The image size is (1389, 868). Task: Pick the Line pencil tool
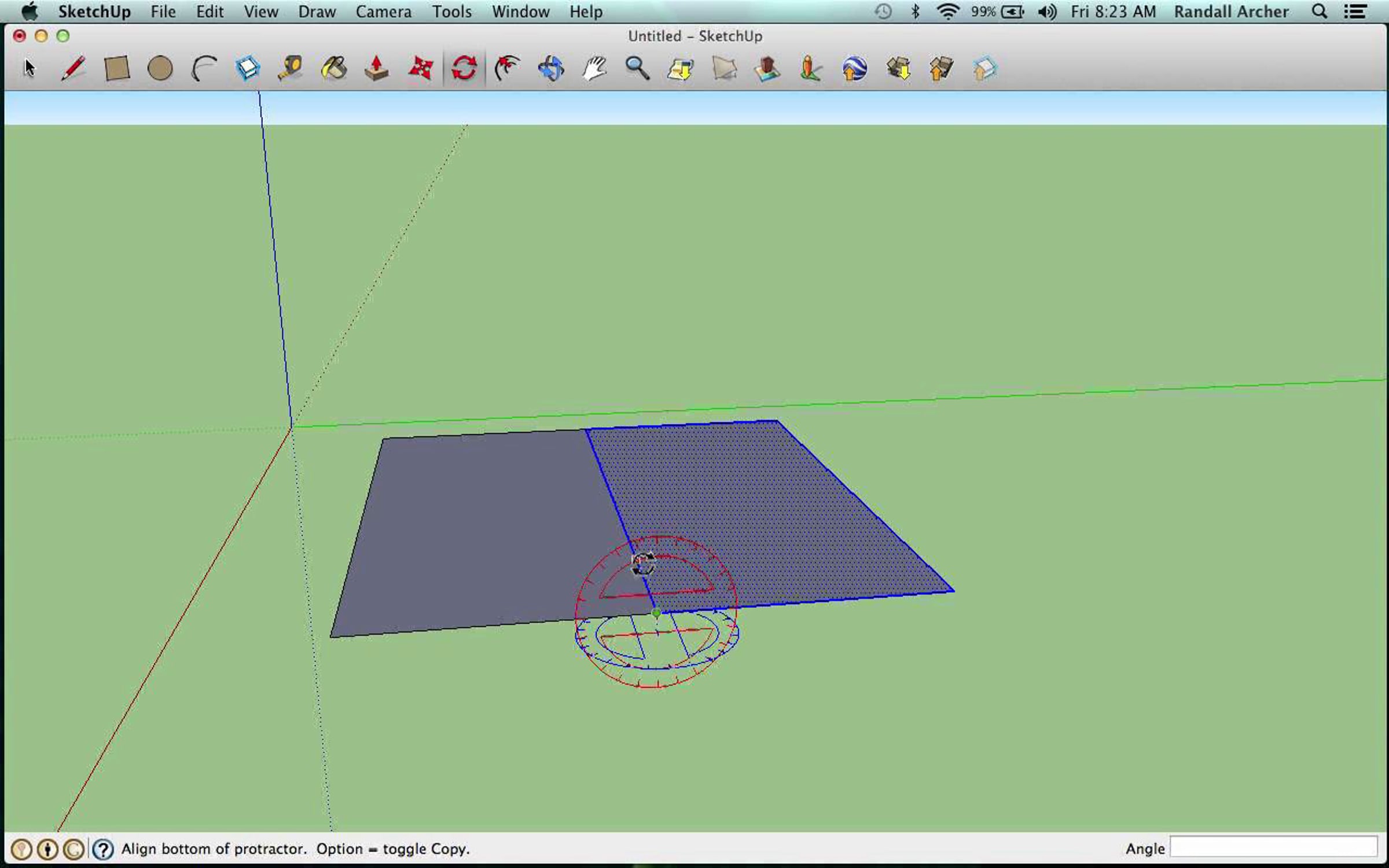pyautogui.click(x=73, y=68)
